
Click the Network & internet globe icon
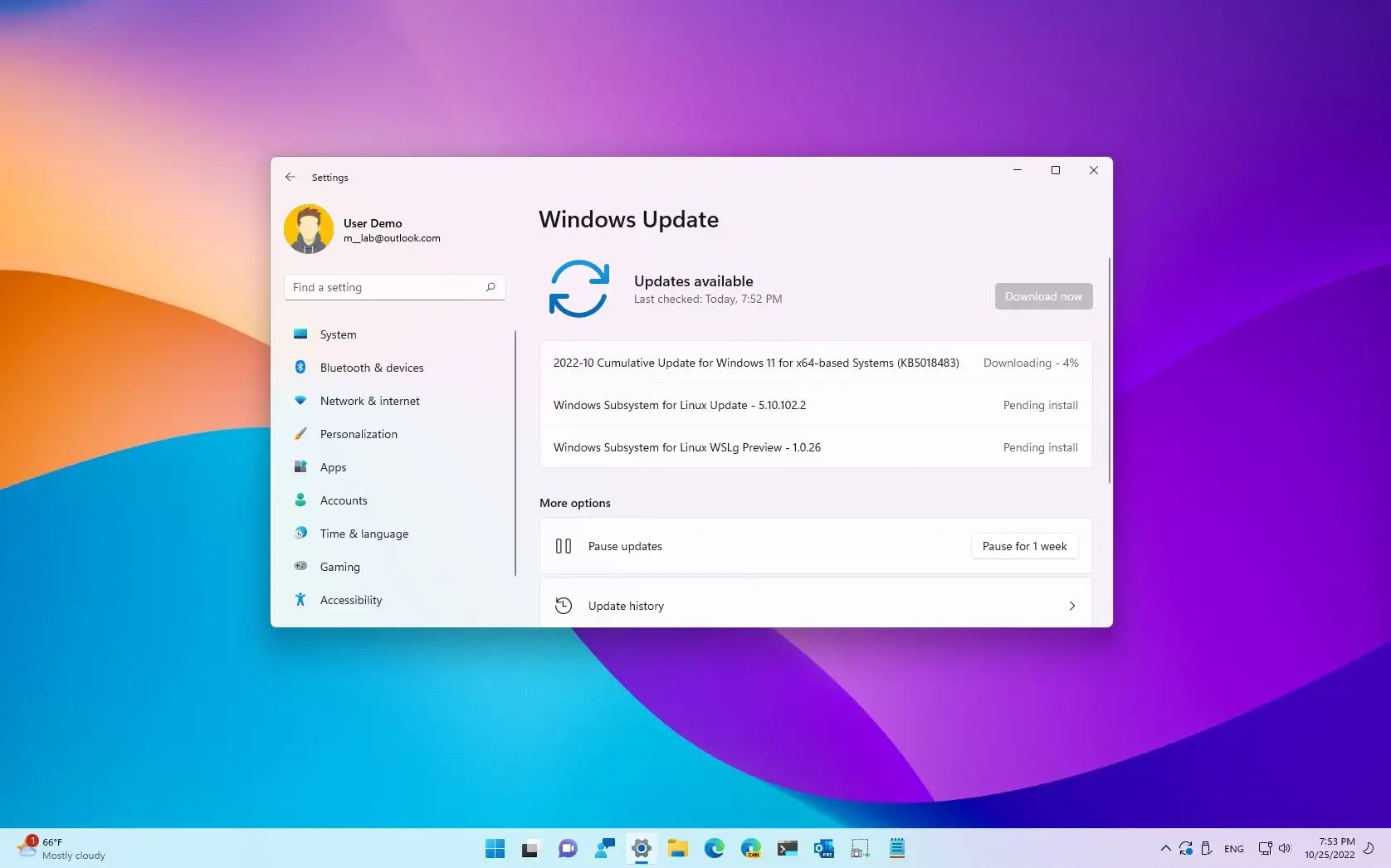point(300,401)
